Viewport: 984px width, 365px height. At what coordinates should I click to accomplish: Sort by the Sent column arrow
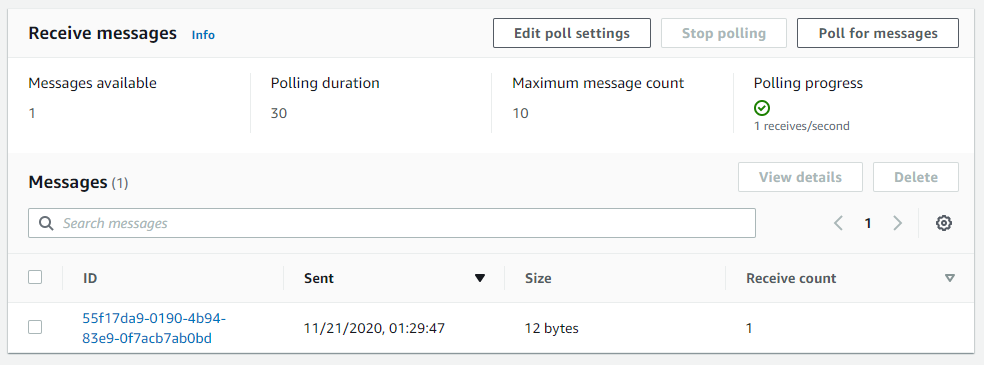tap(480, 278)
